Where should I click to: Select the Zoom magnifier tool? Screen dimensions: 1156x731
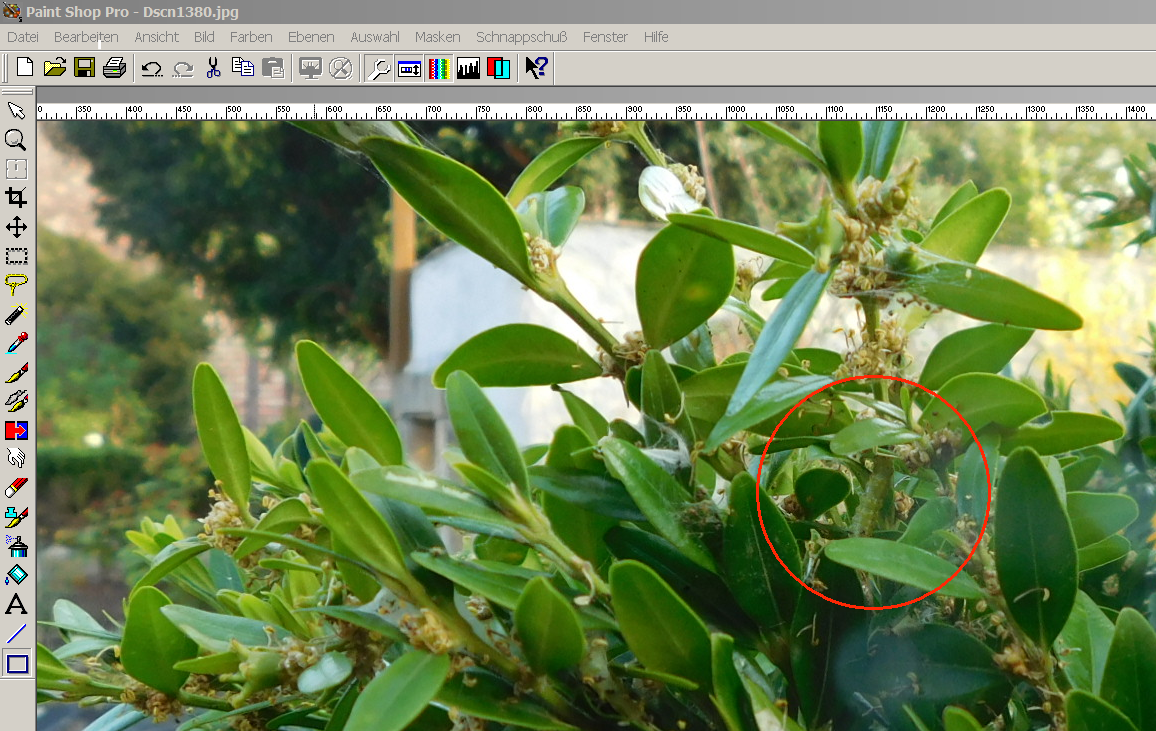[16, 139]
